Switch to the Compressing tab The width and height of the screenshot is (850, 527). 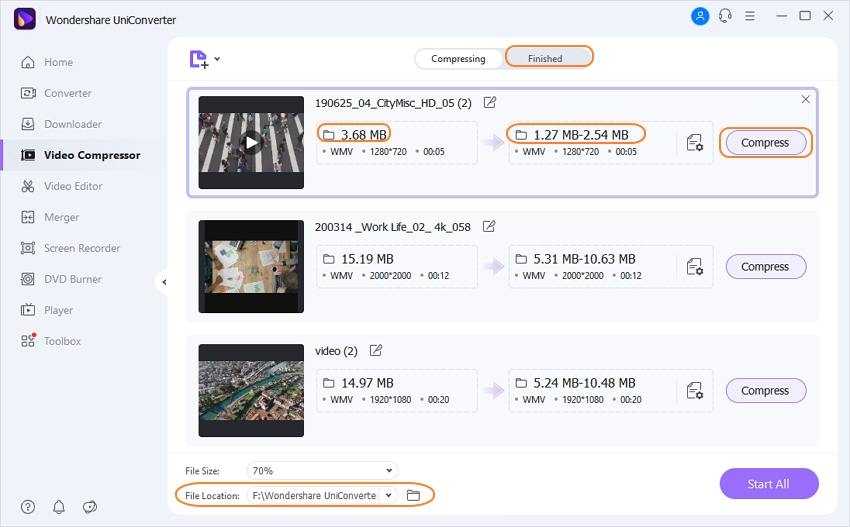point(458,59)
